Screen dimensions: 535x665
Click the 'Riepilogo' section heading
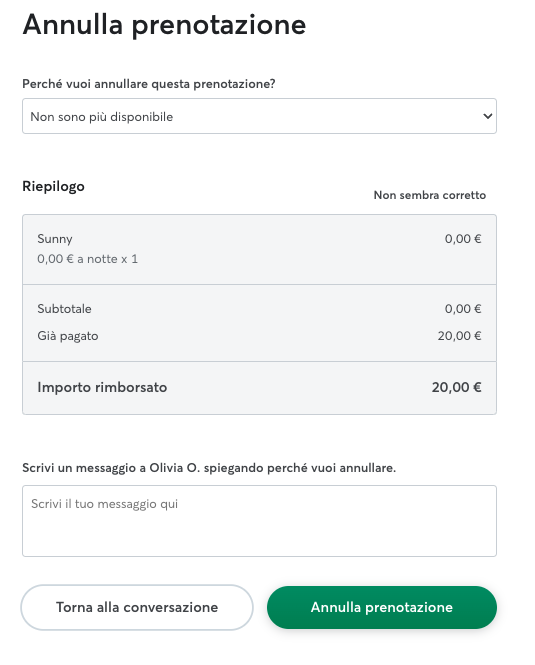(x=53, y=186)
